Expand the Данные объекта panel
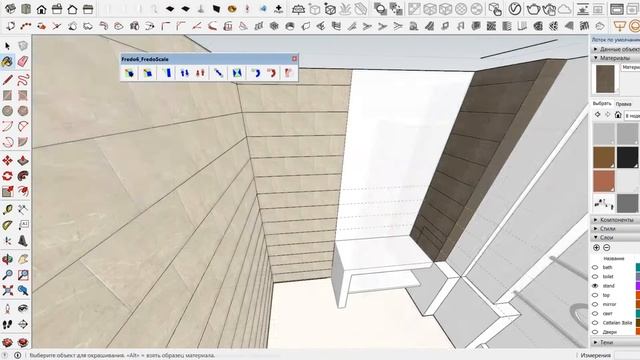The width and height of the screenshot is (640, 360). (x=616, y=49)
